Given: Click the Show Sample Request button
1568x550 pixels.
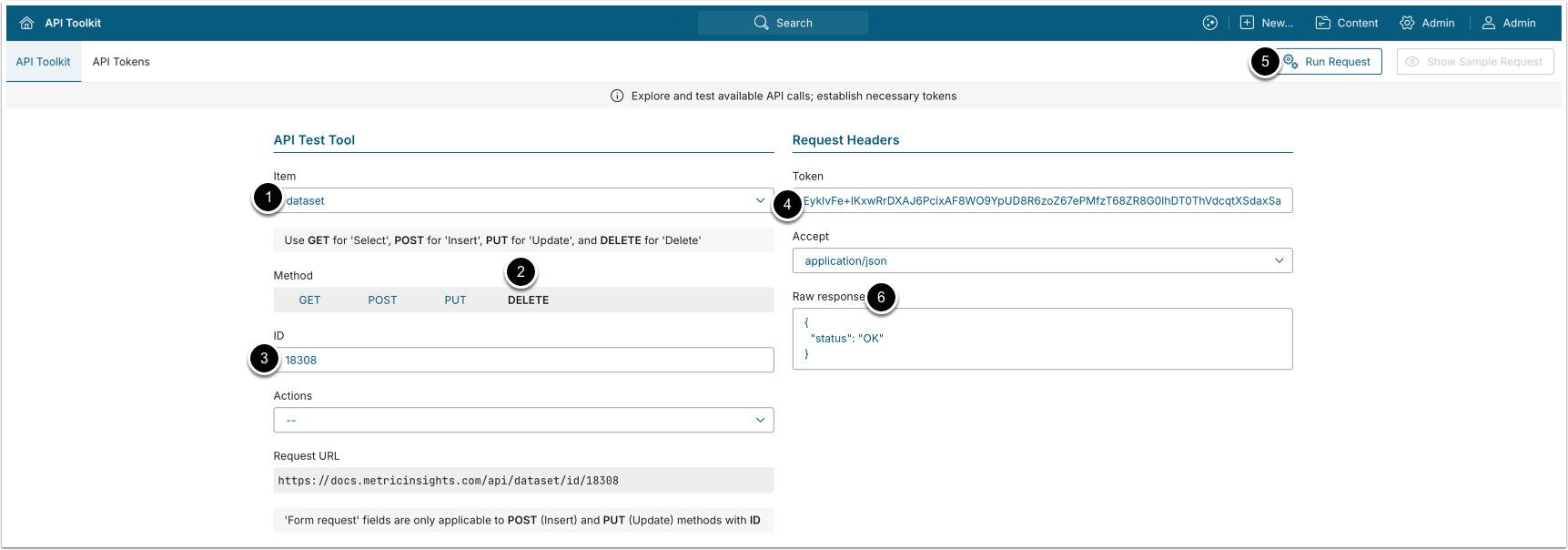Looking at the screenshot, I should [1474, 62].
